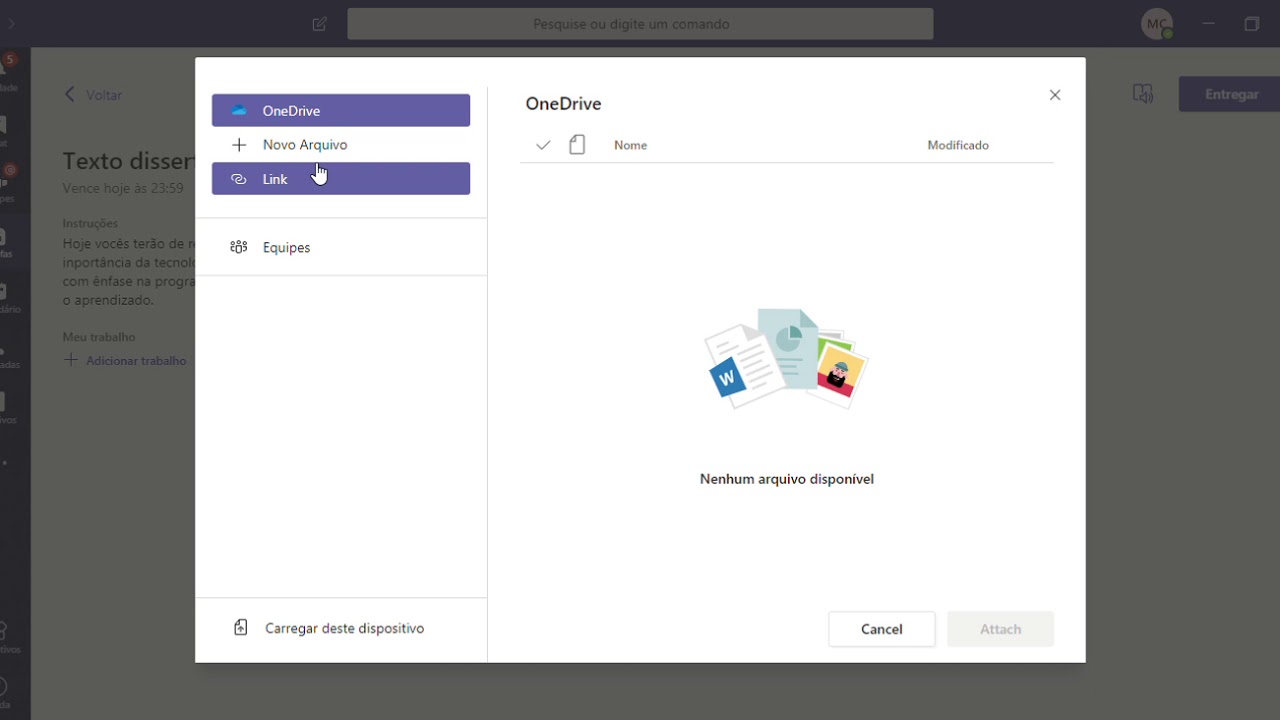Click the empty-folder documents illustration
The width and height of the screenshot is (1280, 720).
pyautogui.click(x=786, y=358)
